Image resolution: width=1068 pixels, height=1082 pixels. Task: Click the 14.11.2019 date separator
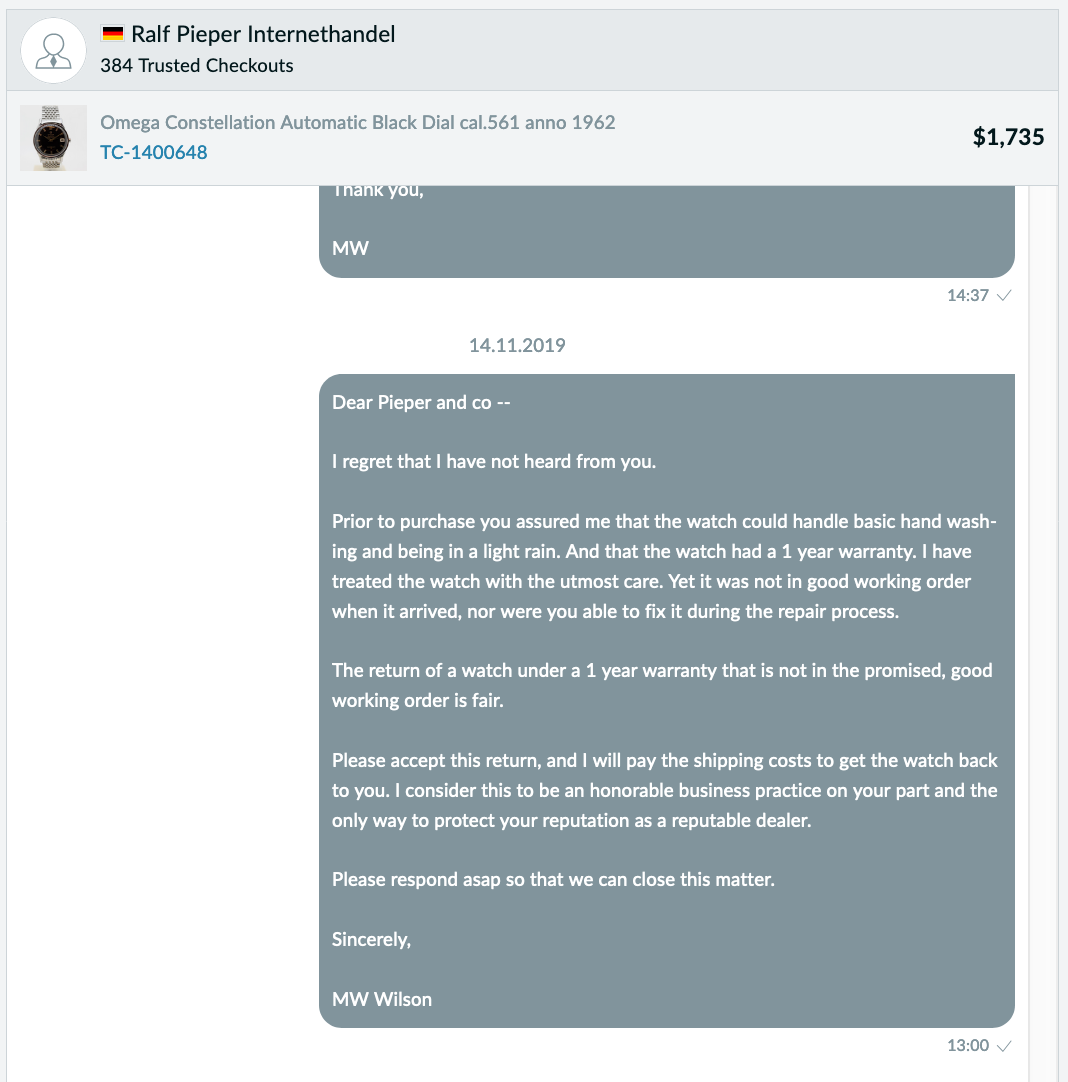click(x=517, y=345)
